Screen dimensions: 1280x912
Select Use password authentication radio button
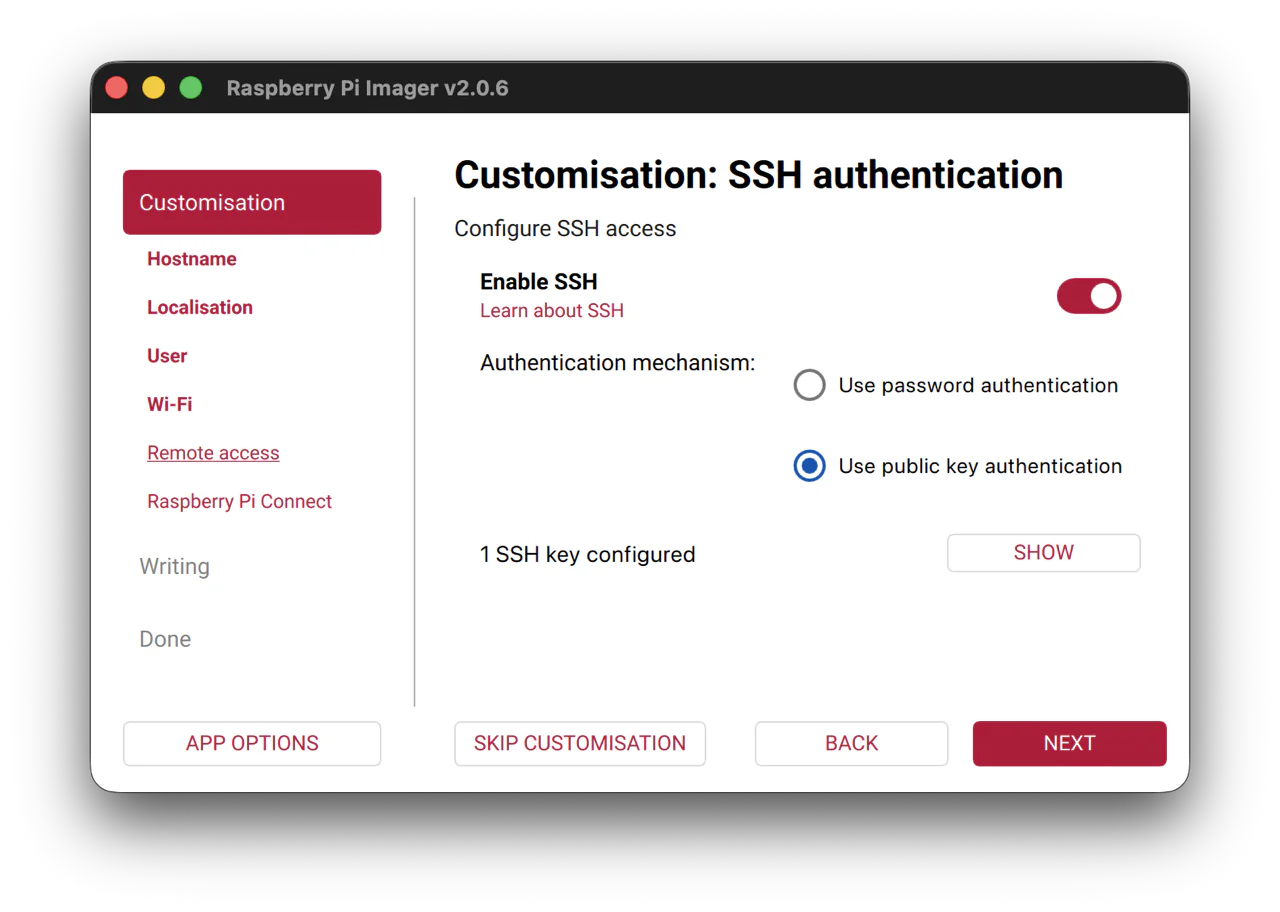click(809, 385)
